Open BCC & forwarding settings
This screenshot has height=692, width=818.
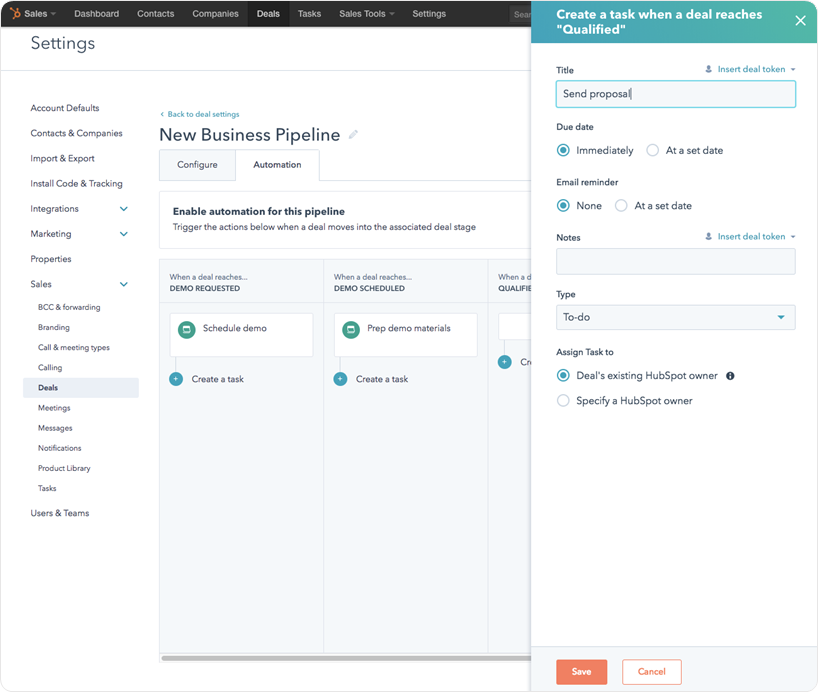pyautogui.click(x=69, y=307)
